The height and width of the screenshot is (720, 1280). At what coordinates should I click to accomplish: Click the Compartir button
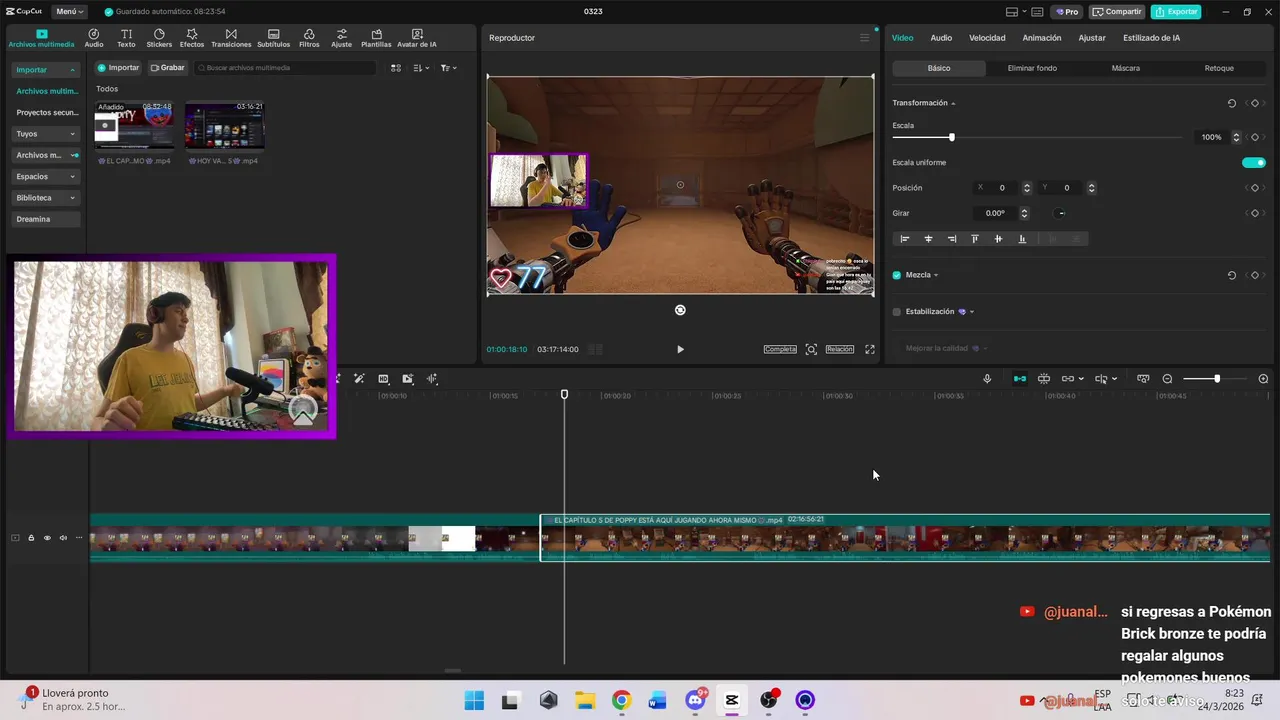coord(1117,12)
